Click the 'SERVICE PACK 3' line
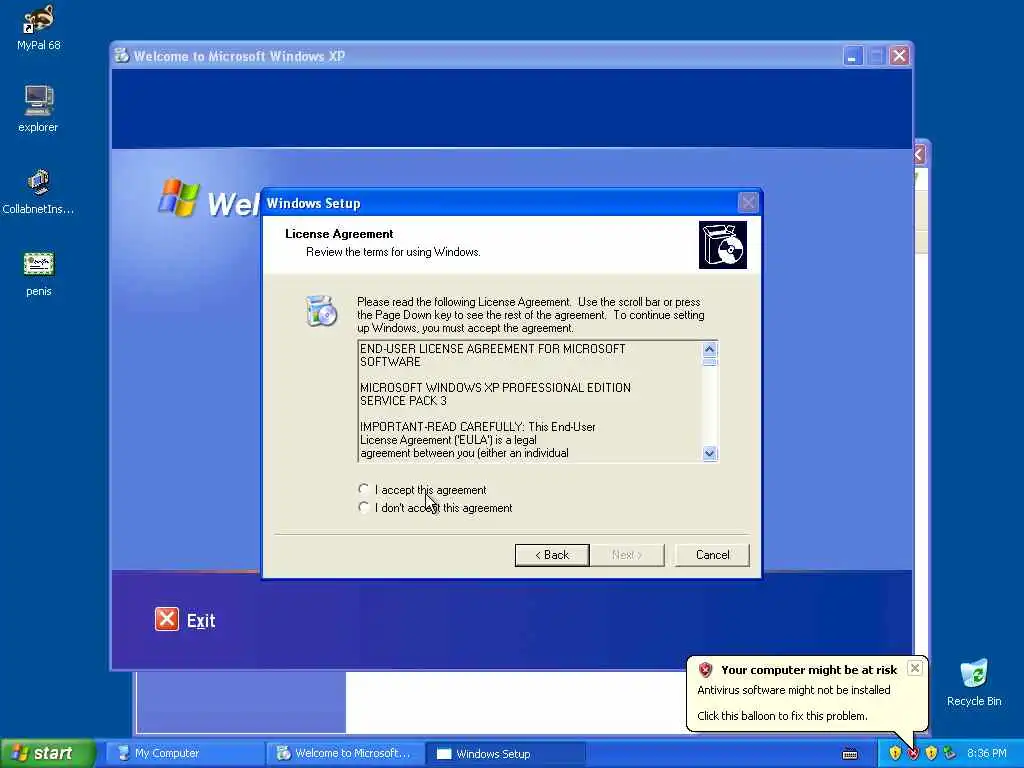The image size is (1024, 768). (403, 401)
